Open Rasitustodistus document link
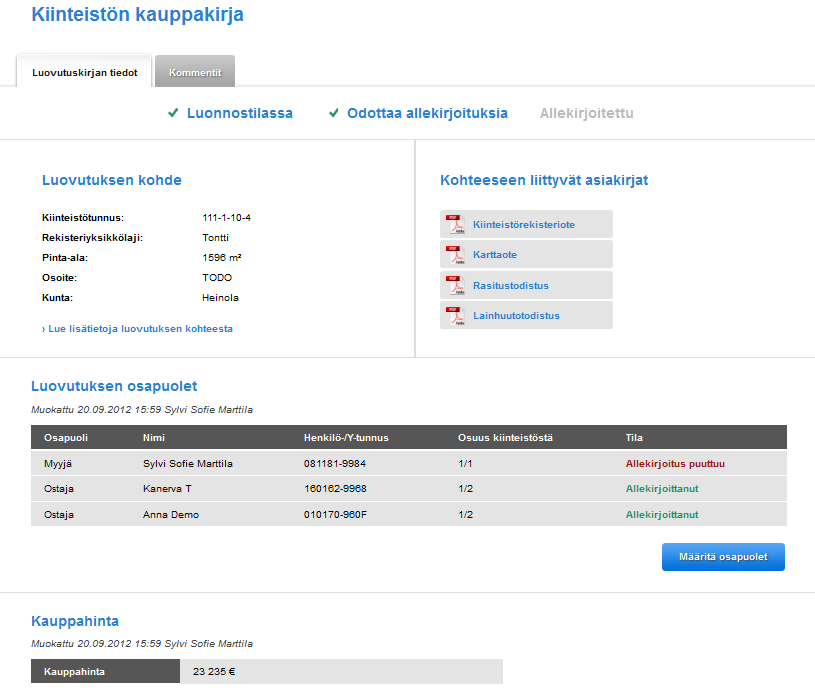This screenshot has width=815, height=695. 511,285
